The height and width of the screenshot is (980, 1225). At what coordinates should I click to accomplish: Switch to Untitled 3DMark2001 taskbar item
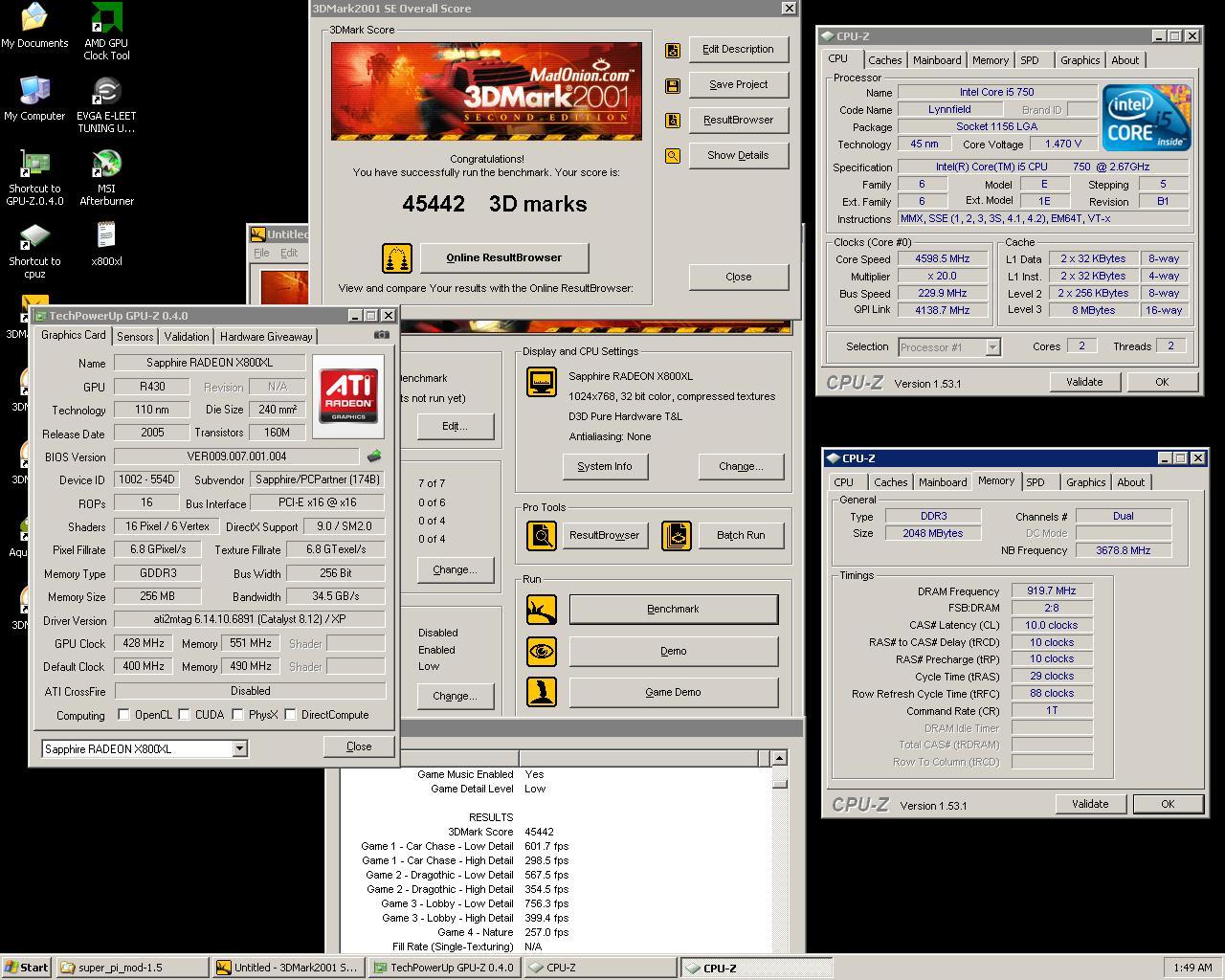point(288,968)
